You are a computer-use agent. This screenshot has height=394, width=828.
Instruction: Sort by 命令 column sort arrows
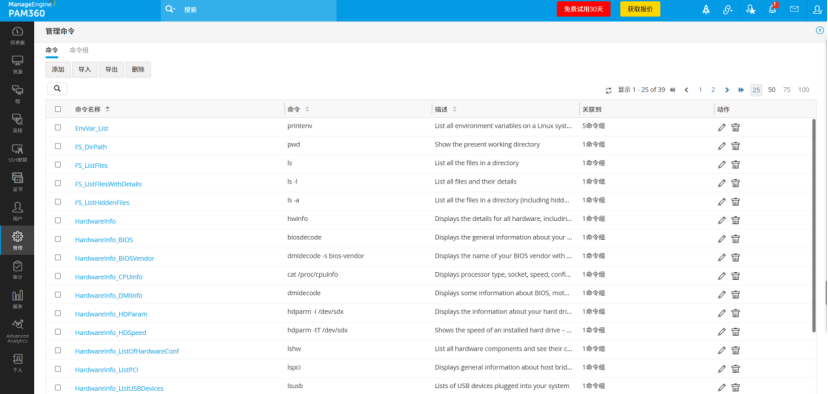pyautogui.click(x=307, y=109)
